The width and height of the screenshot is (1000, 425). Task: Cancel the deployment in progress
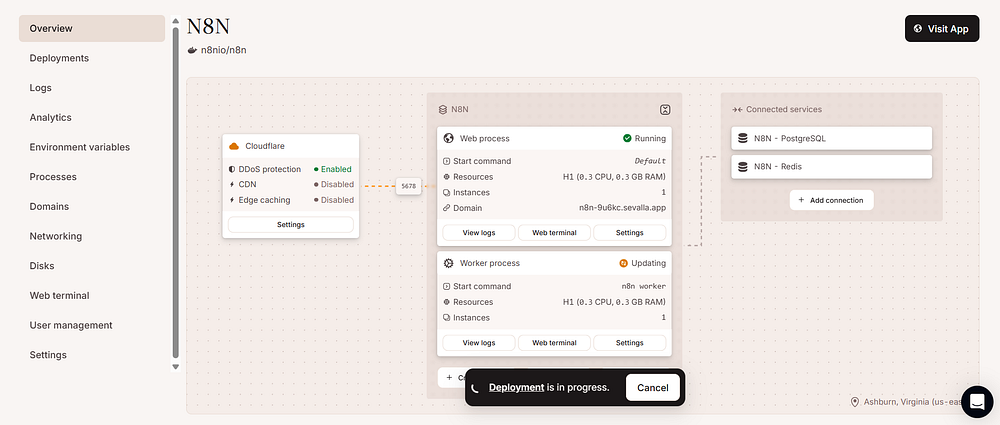click(x=652, y=387)
